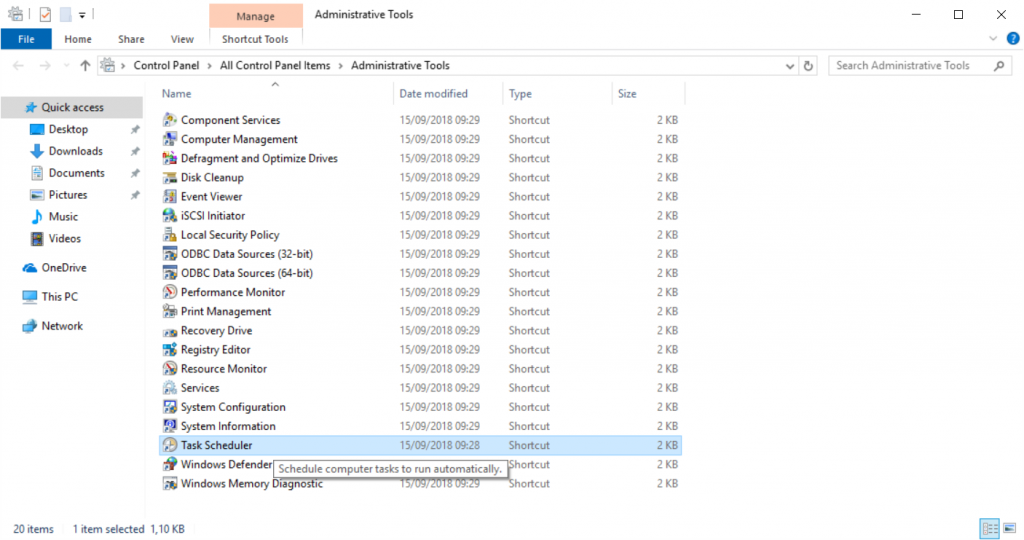Screen dimensions: 1024x540
Task: Click the System Configuration icon
Action: coord(170,407)
